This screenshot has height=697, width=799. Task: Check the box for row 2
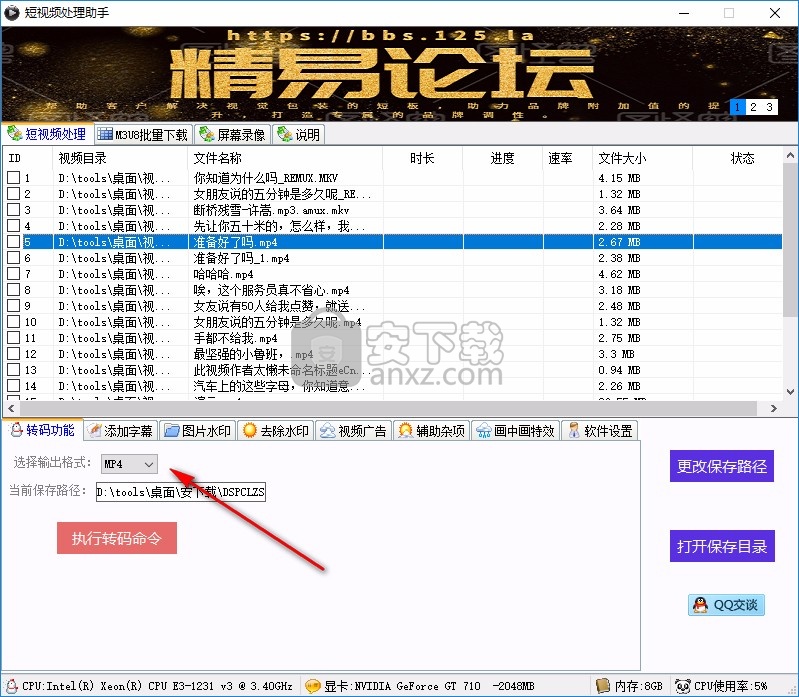coord(14,194)
